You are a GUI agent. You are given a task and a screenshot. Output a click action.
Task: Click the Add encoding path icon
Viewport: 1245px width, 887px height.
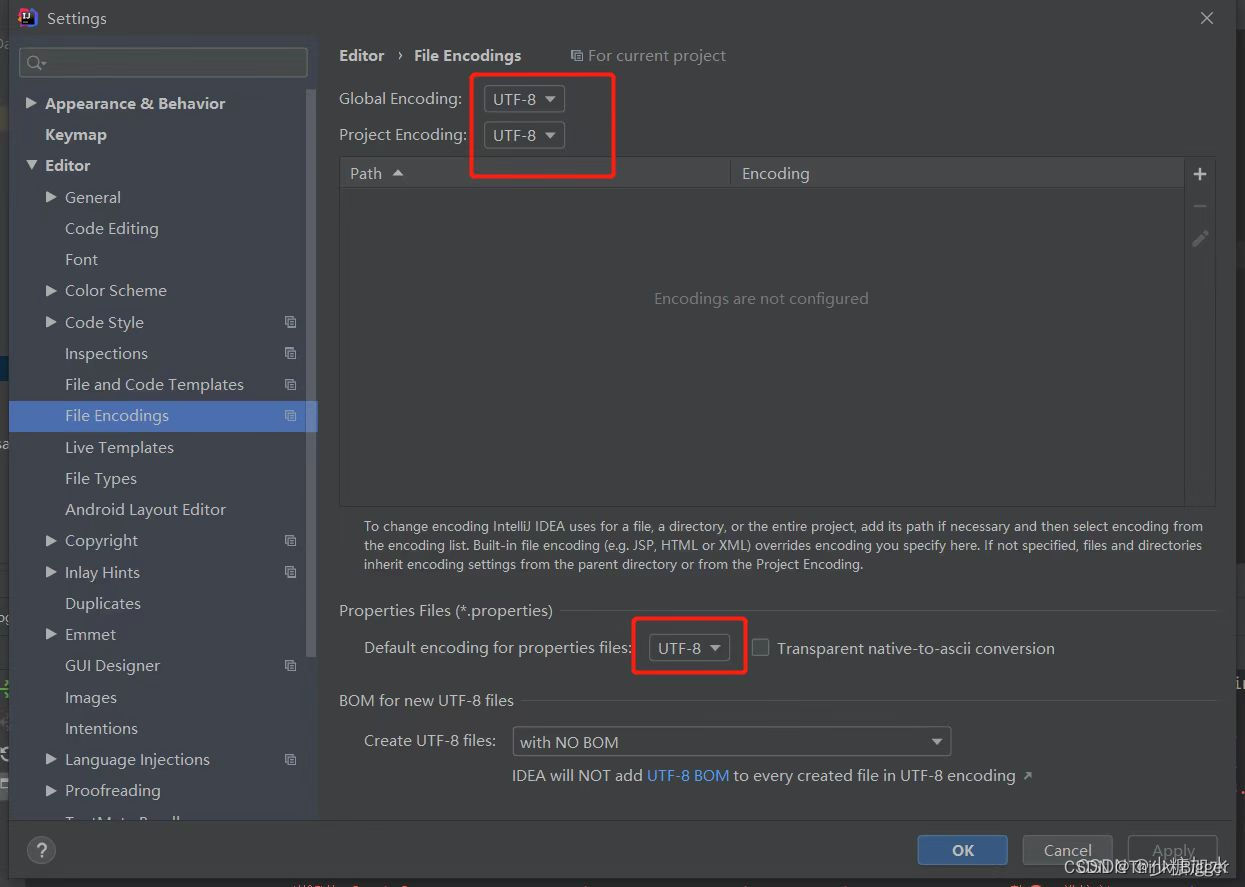pos(1199,173)
